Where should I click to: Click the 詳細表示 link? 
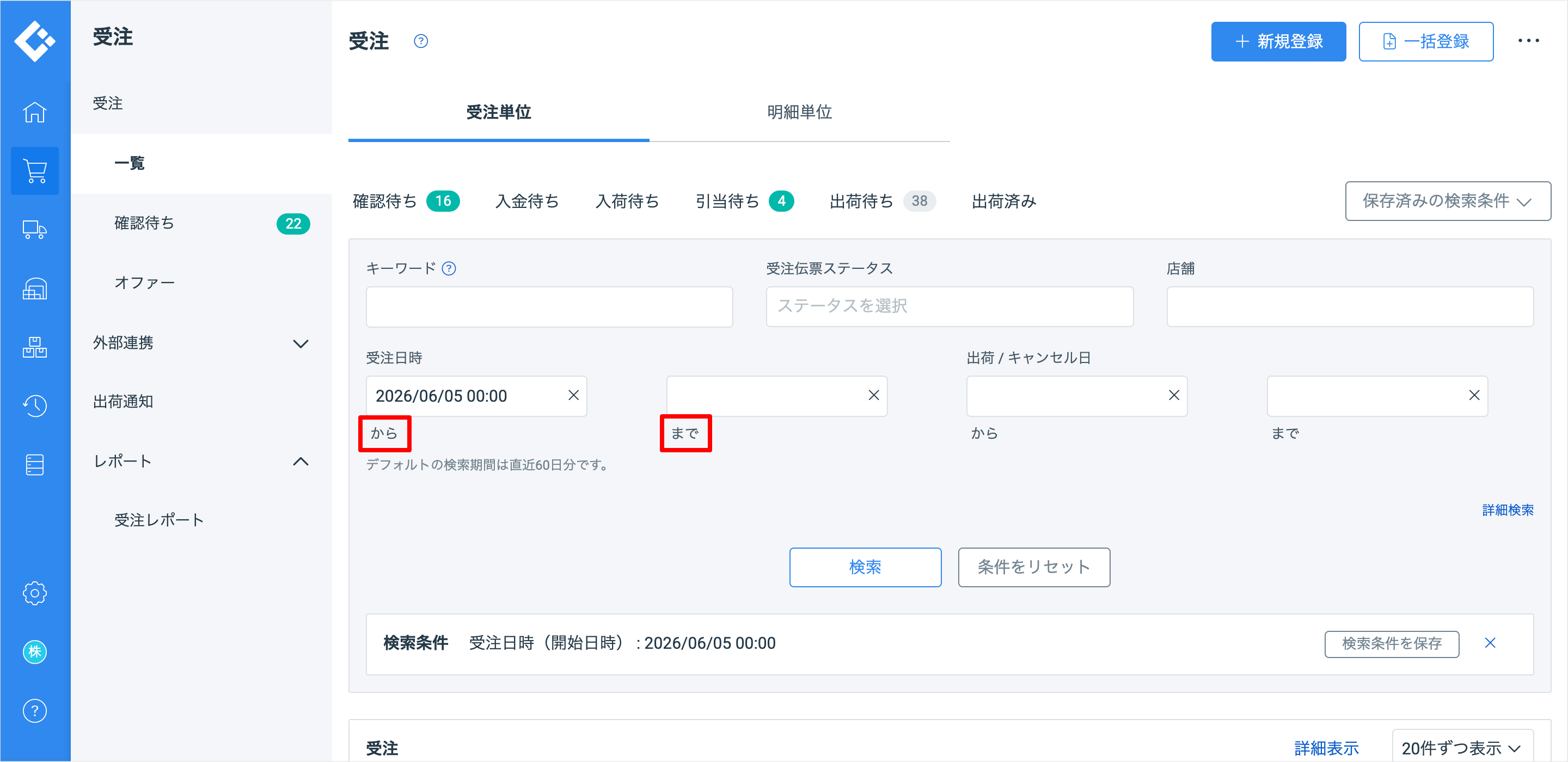[x=1326, y=748]
